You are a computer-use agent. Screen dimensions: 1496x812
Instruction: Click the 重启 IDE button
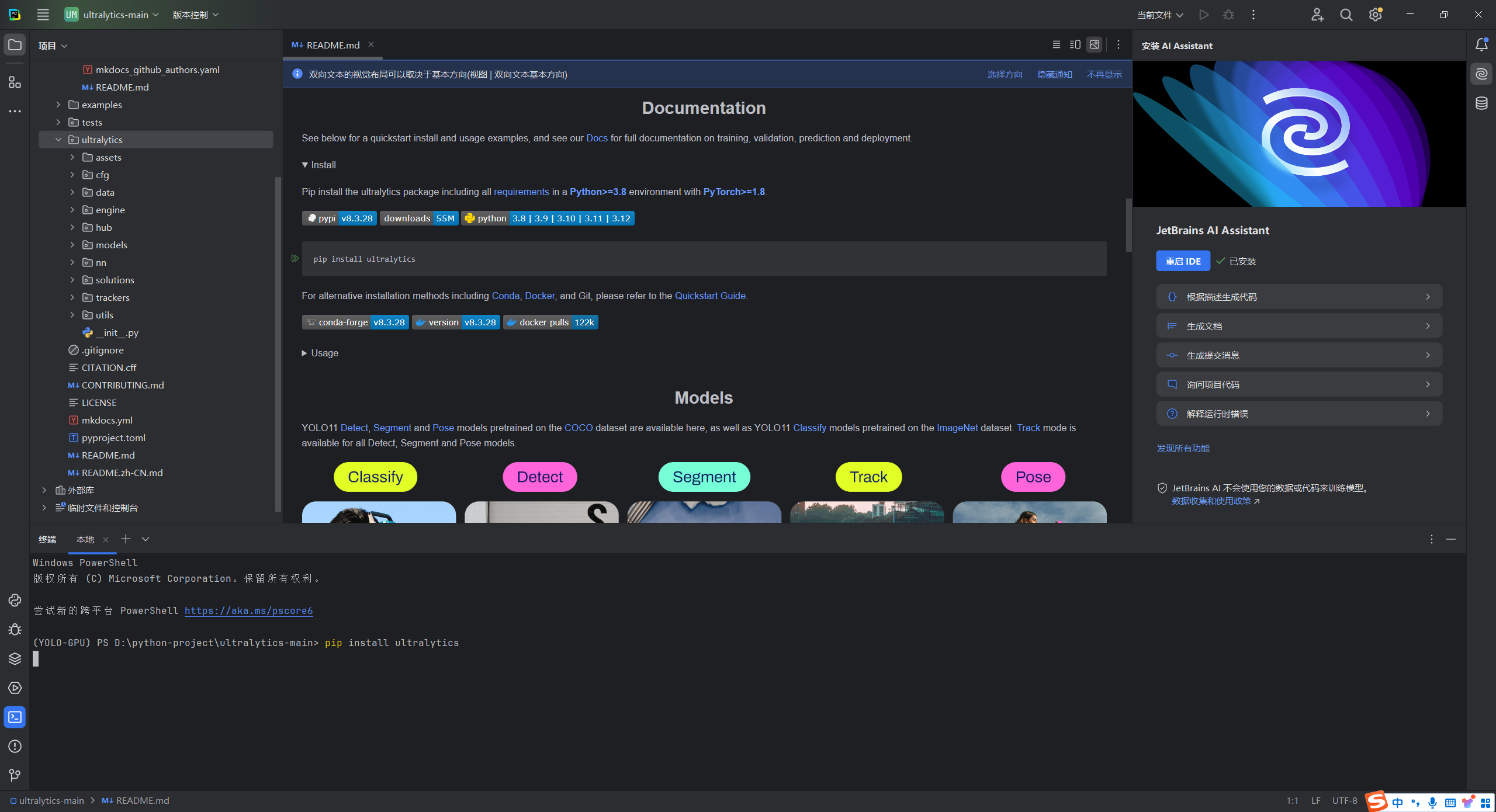point(1183,261)
